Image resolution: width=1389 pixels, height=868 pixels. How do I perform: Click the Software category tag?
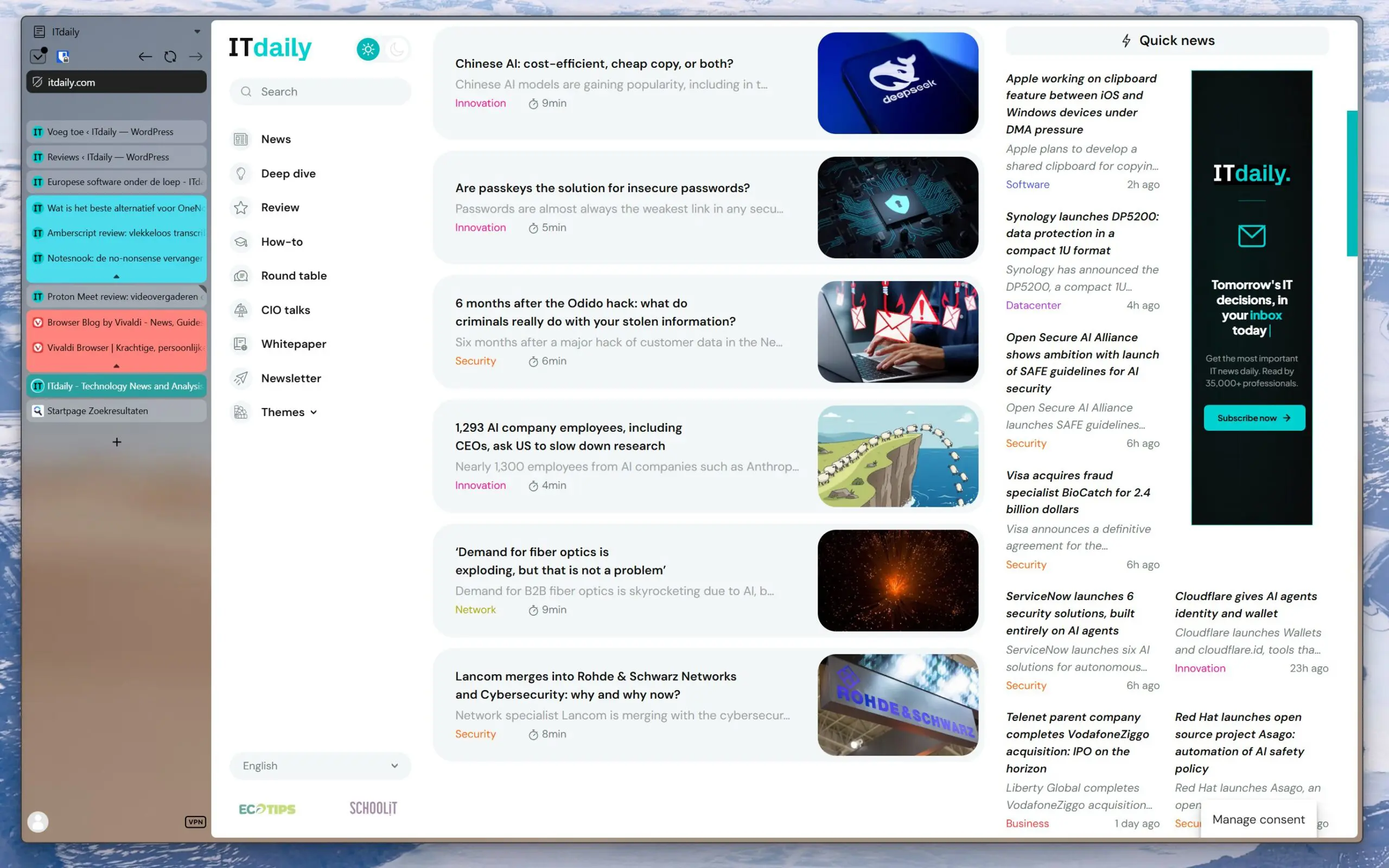pyautogui.click(x=1028, y=184)
